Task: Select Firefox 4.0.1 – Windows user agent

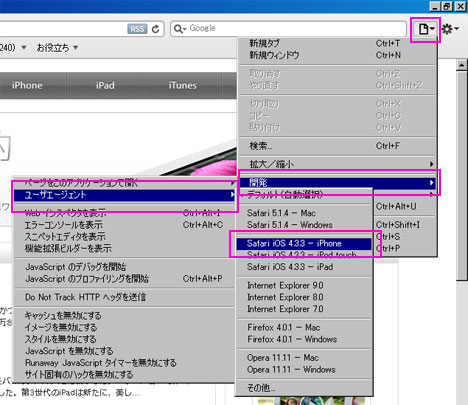Action: tap(304, 339)
